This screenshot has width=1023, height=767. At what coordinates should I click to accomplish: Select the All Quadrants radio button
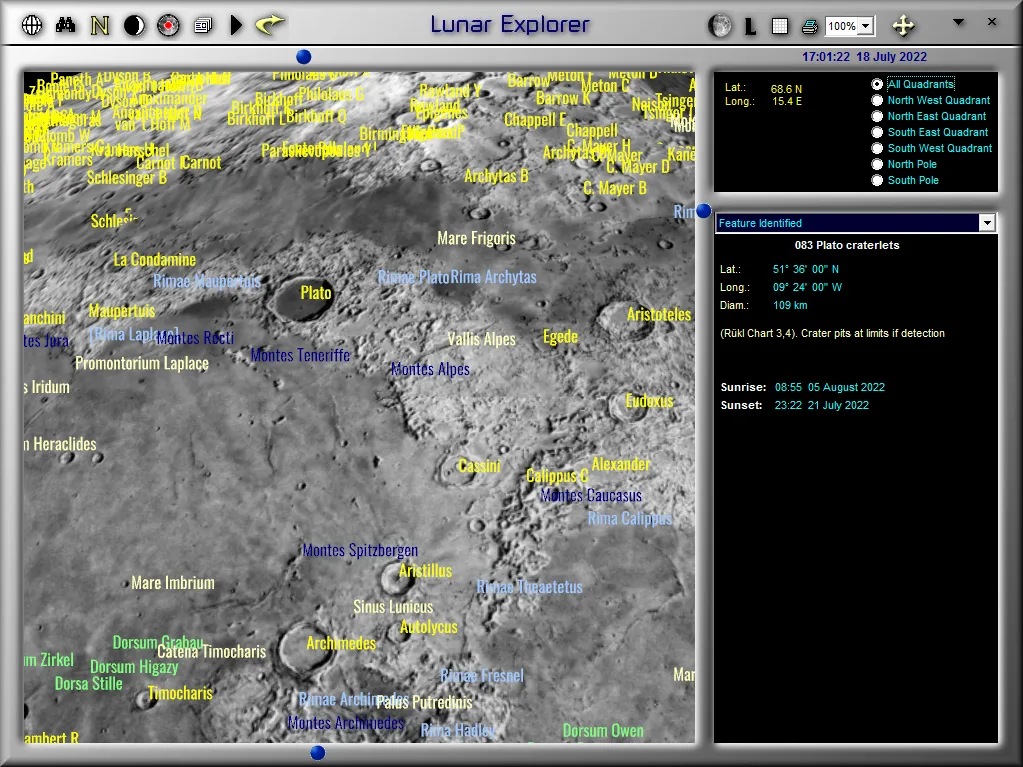tap(877, 84)
